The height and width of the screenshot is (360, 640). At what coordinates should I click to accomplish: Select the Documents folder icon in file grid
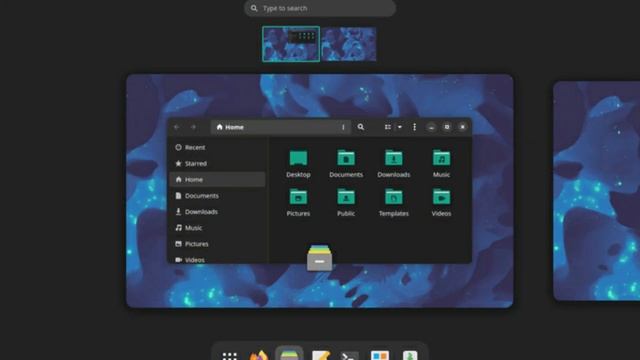346,158
